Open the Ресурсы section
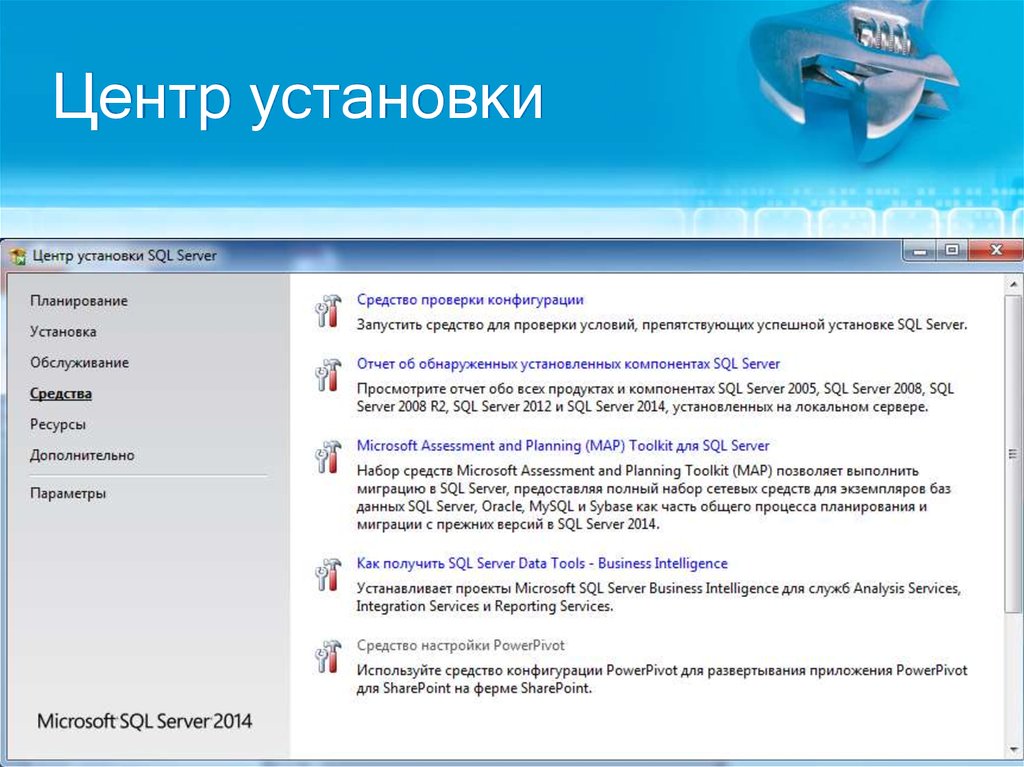 [58, 425]
